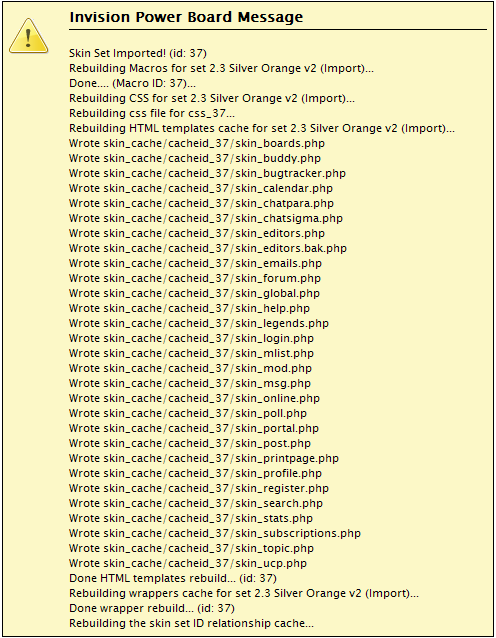
Task: Click the skin_profile.php line
Action: point(195,474)
